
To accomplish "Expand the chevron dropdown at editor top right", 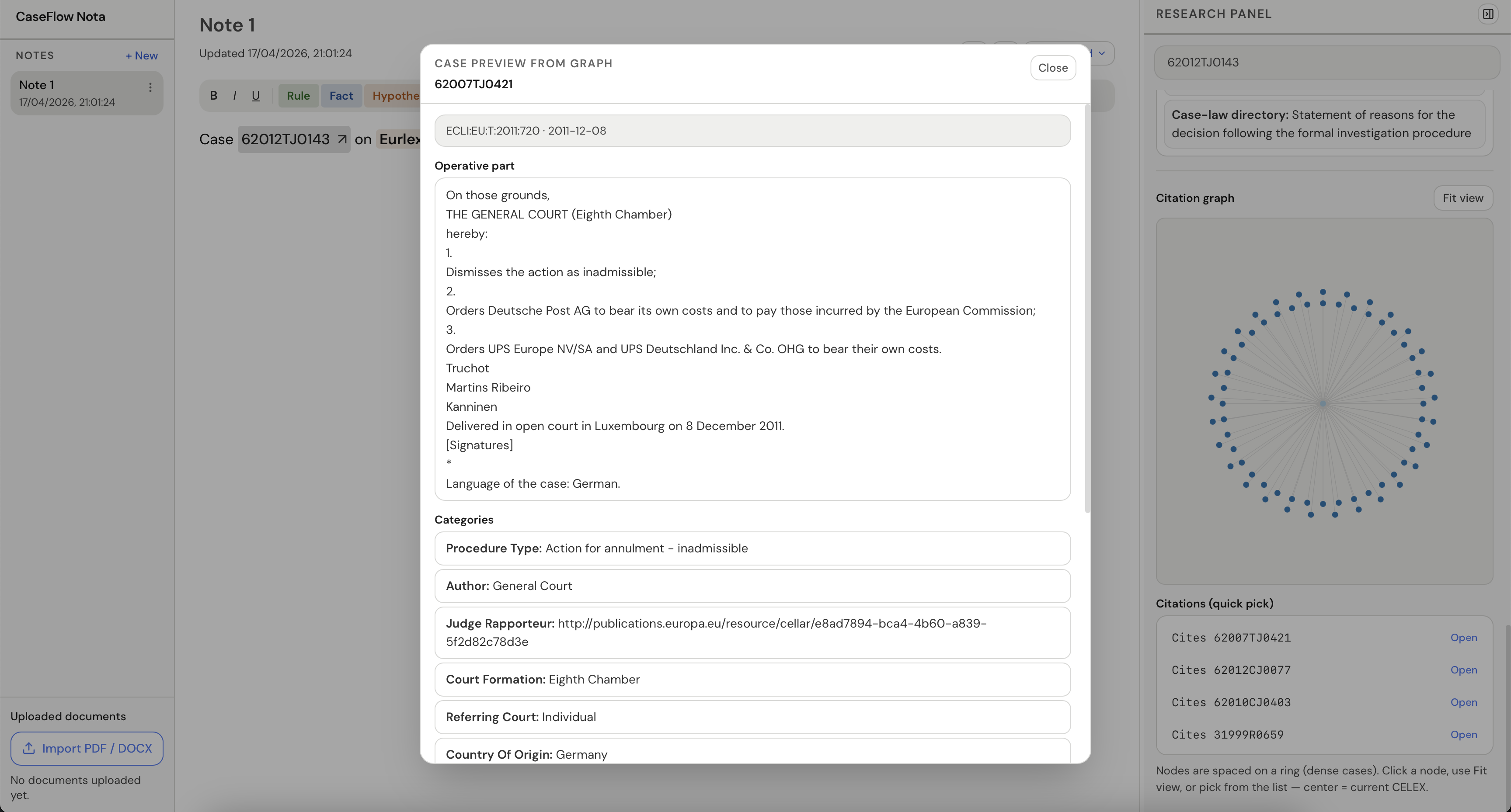I will tap(1102, 53).
